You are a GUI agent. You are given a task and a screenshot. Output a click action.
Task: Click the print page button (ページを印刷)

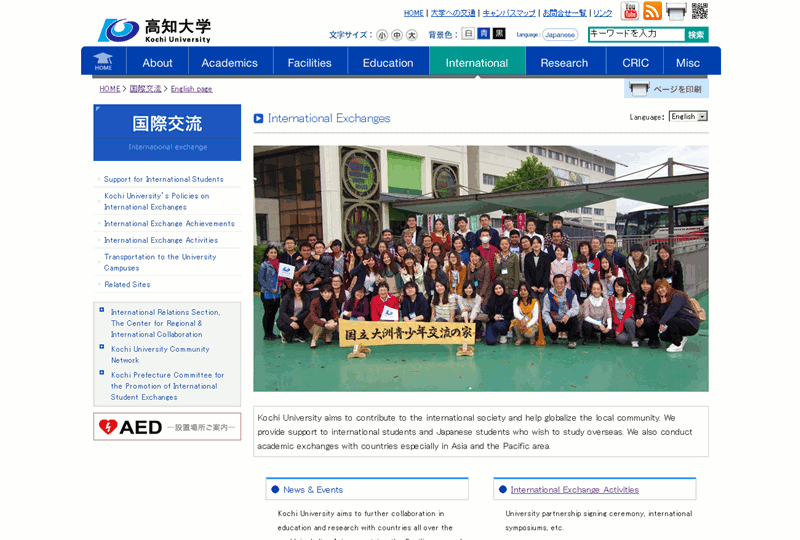point(666,89)
